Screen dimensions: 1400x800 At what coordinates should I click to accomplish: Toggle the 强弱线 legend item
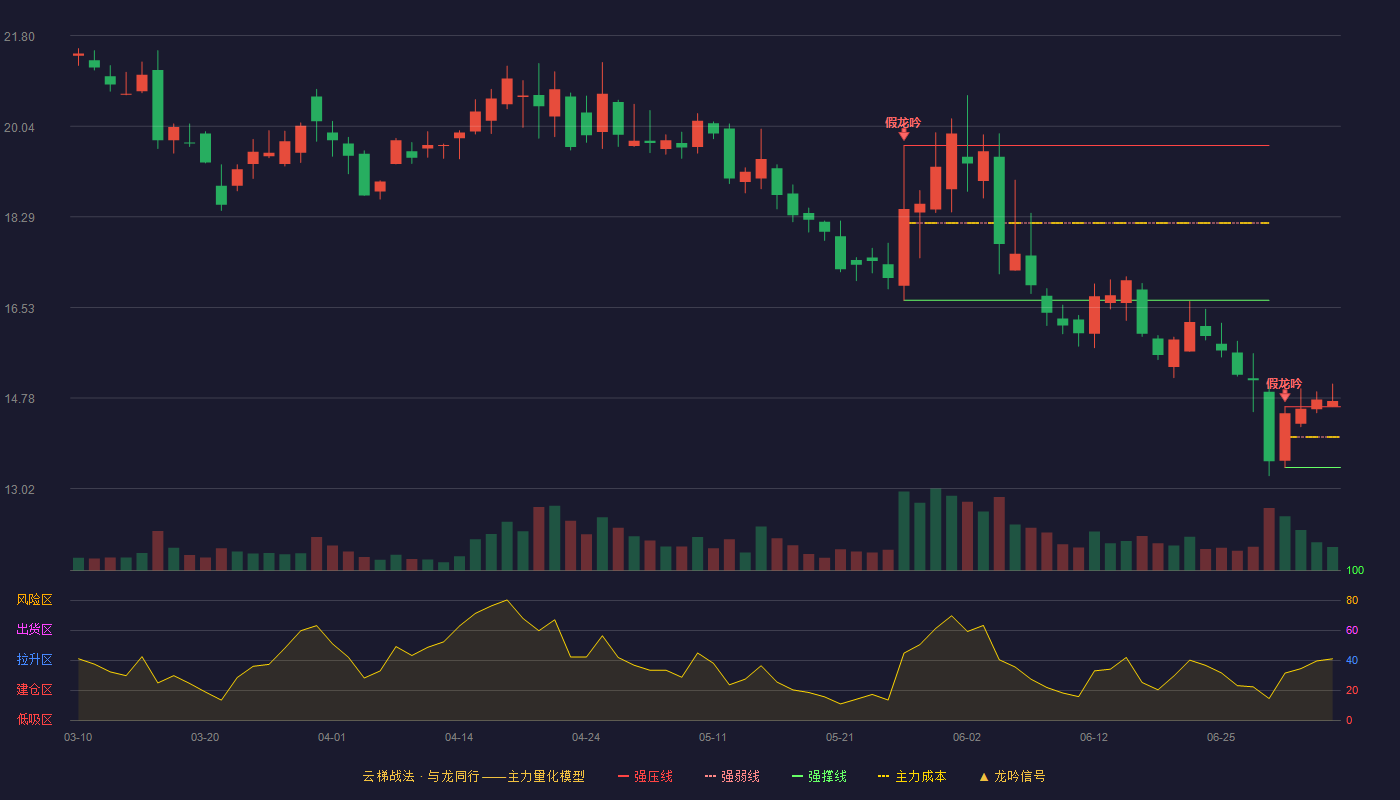click(732, 776)
